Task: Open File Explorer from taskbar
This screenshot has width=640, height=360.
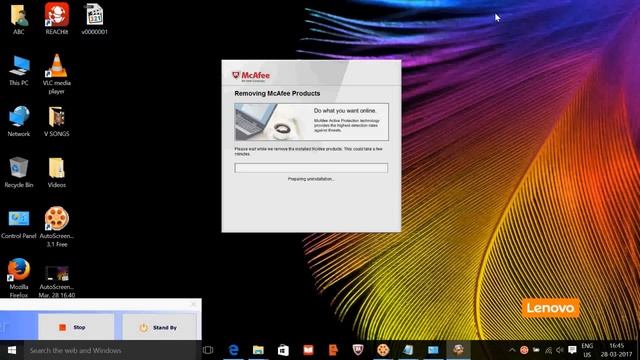Action: (x=258, y=350)
